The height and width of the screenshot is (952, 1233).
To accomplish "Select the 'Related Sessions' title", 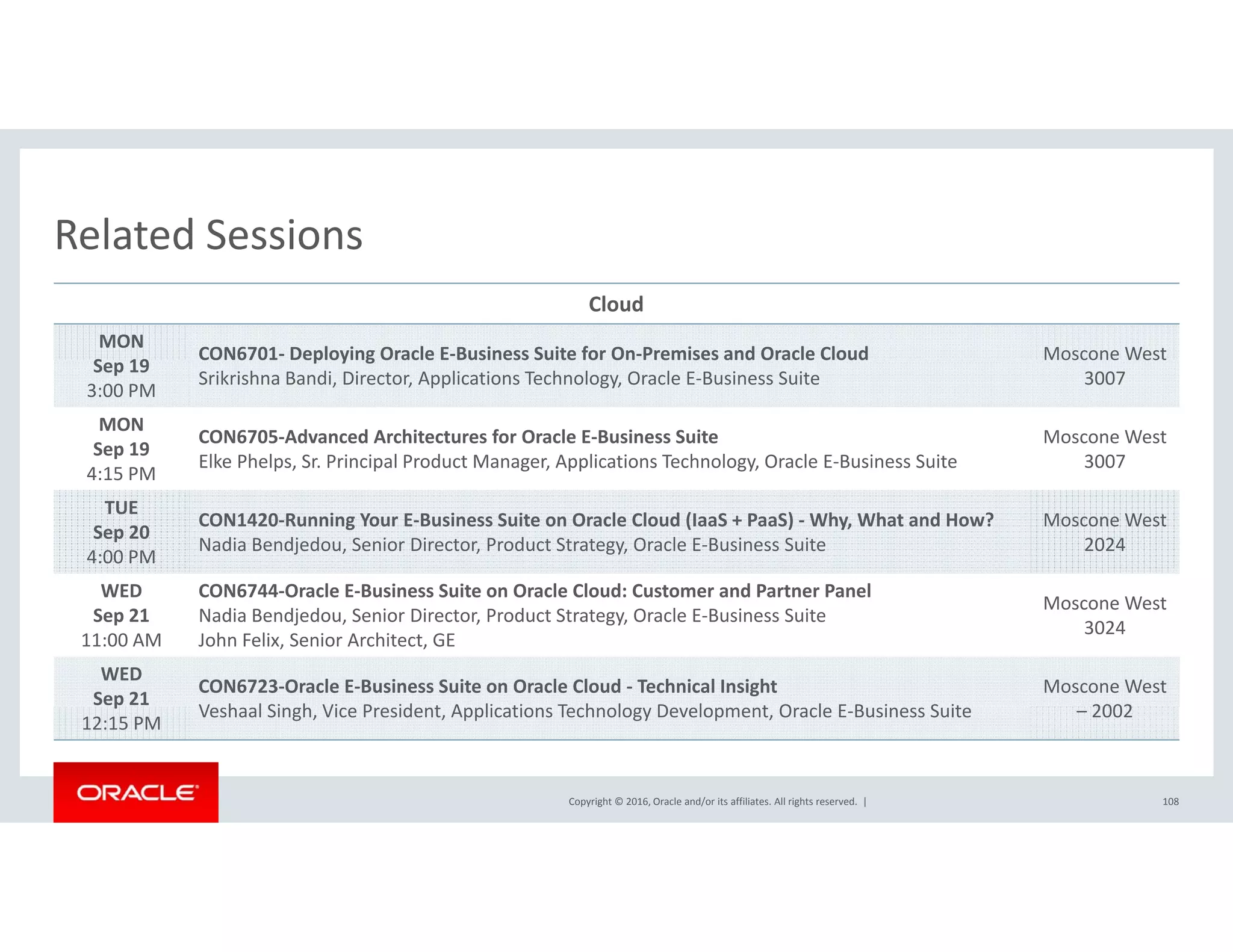I will pyautogui.click(x=209, y=235).
